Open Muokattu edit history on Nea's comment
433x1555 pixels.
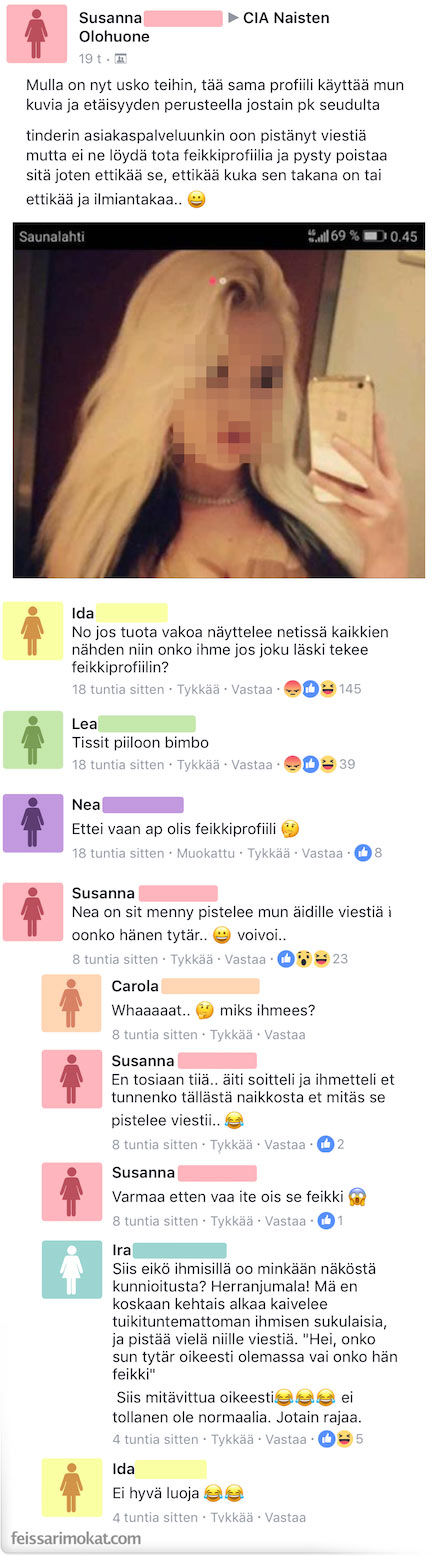click(x=206, y=853)
